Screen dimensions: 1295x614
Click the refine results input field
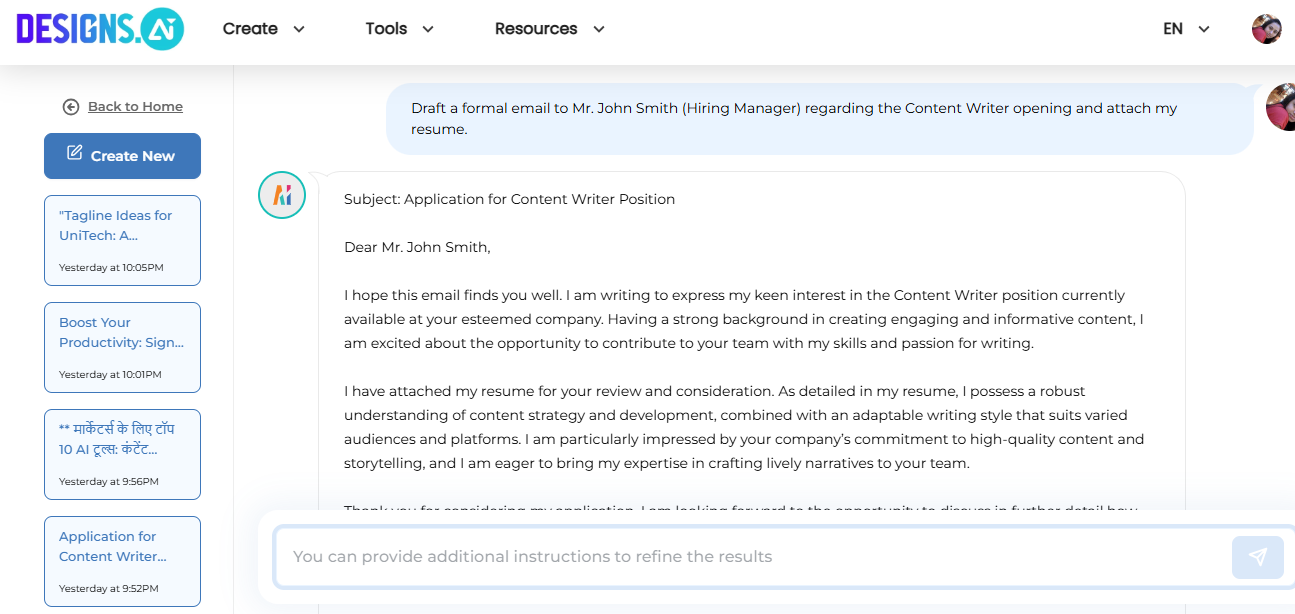tap(700, 557)
